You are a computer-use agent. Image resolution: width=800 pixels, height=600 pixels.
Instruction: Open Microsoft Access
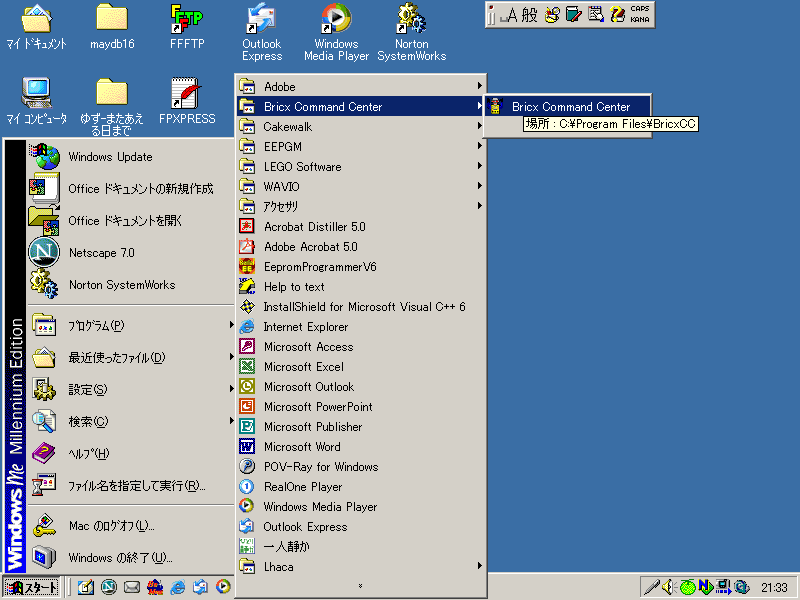point(361,346)
